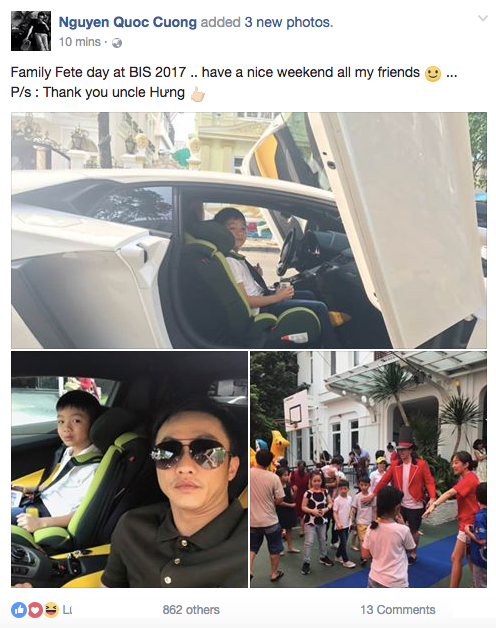Open the post options chevron menu
496x628 pixels.
483,18
